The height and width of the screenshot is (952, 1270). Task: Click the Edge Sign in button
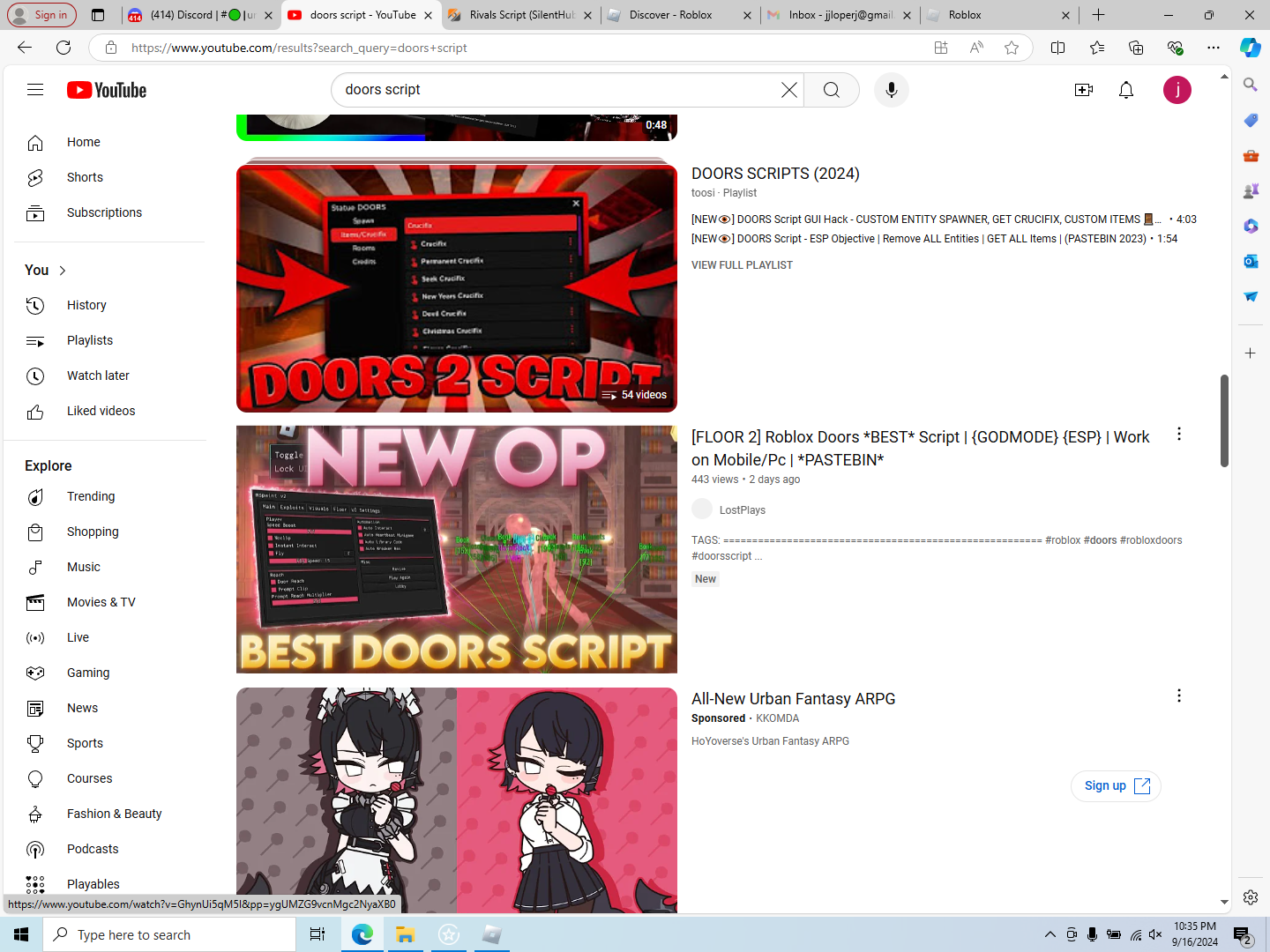[41, 15]
